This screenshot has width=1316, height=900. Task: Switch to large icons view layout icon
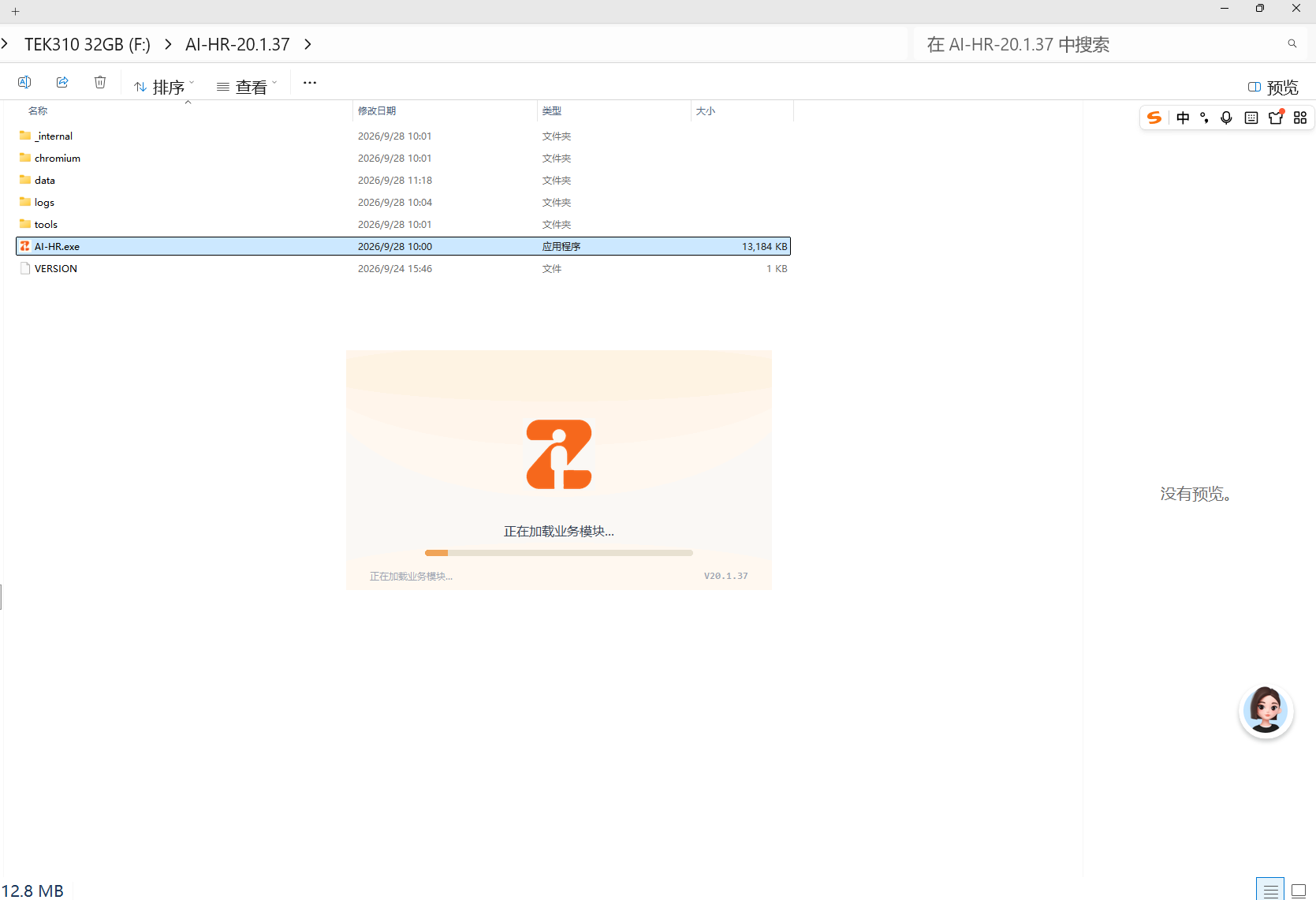(1299, 890)
